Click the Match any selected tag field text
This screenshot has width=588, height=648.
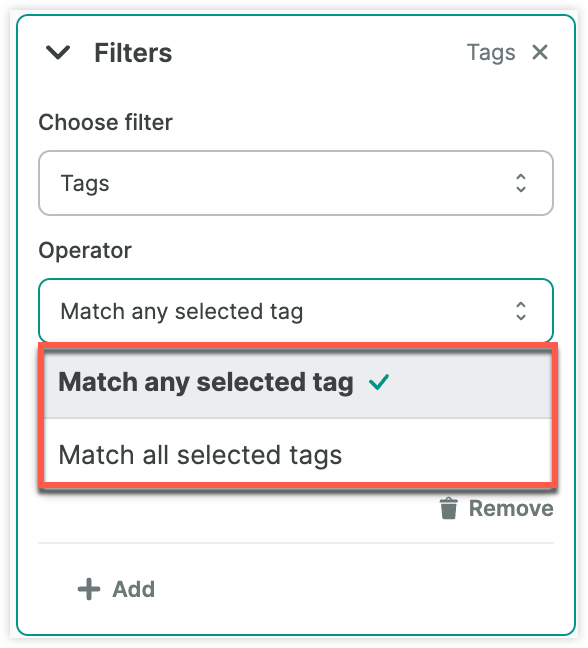182,312
